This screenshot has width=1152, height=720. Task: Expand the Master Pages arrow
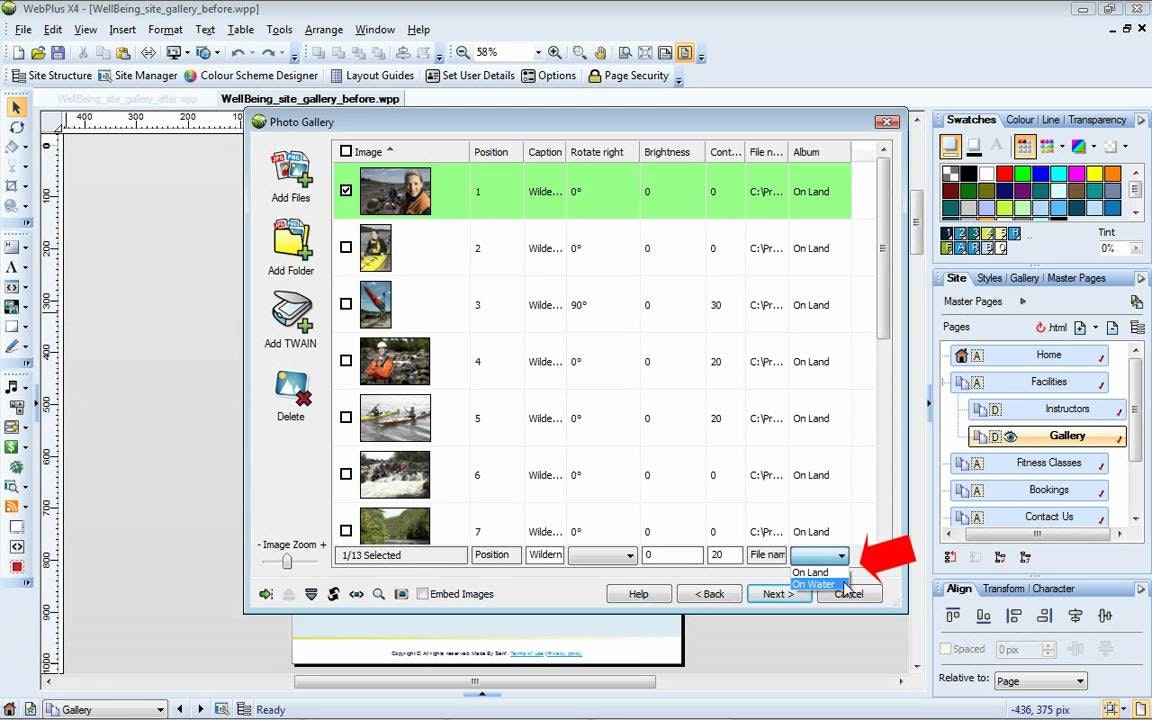[x=1023, y=301]
